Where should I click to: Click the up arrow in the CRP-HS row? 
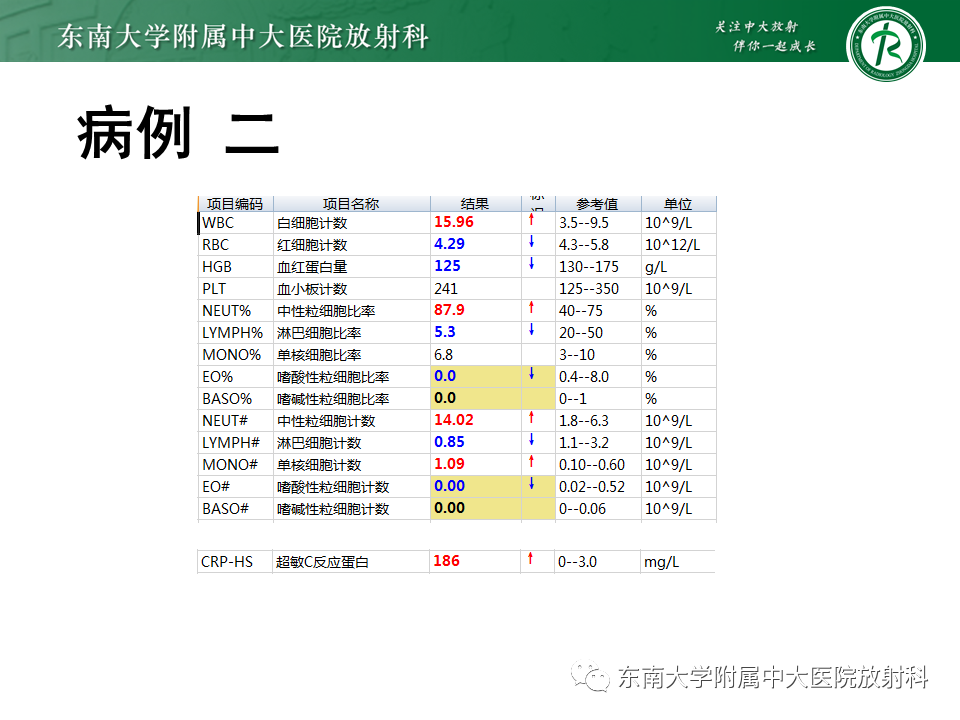530,558
